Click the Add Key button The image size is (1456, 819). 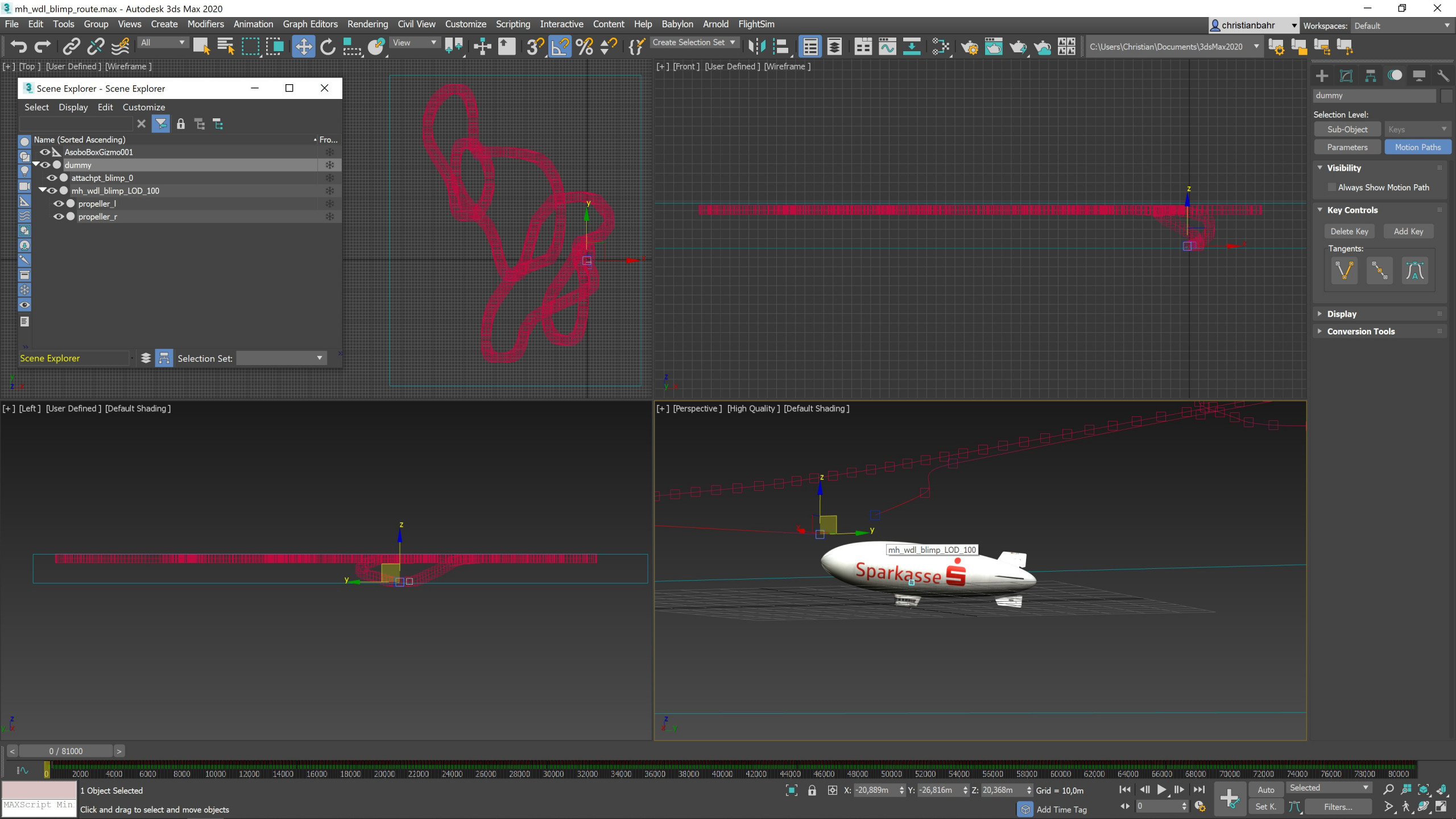click(x=1408, y=231)
